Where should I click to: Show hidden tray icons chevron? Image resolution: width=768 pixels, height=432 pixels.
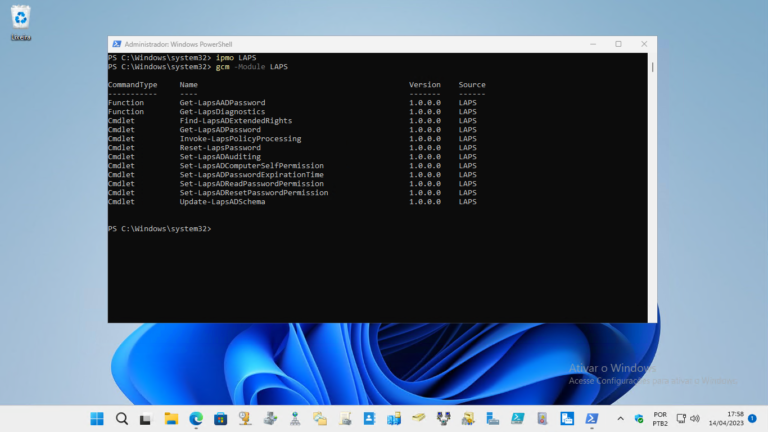click(620, 419)
